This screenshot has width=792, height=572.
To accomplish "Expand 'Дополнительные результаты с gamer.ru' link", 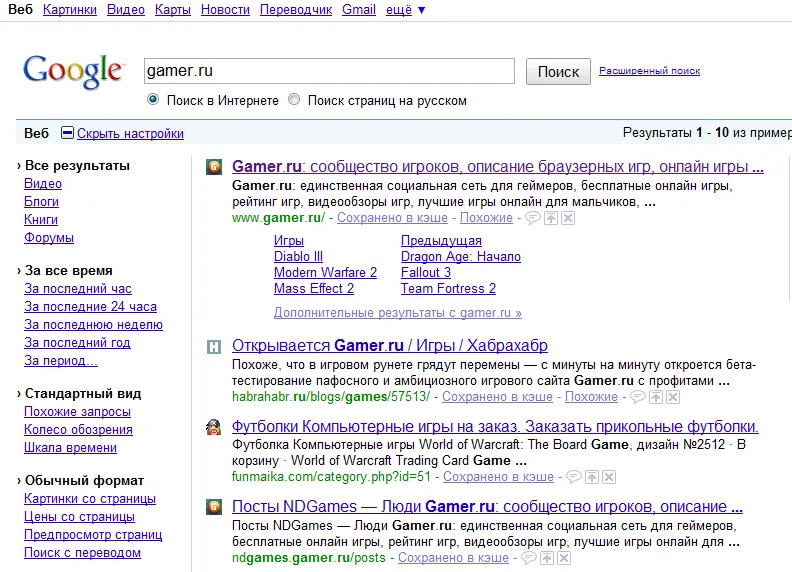I will click(x=397, y=313).
